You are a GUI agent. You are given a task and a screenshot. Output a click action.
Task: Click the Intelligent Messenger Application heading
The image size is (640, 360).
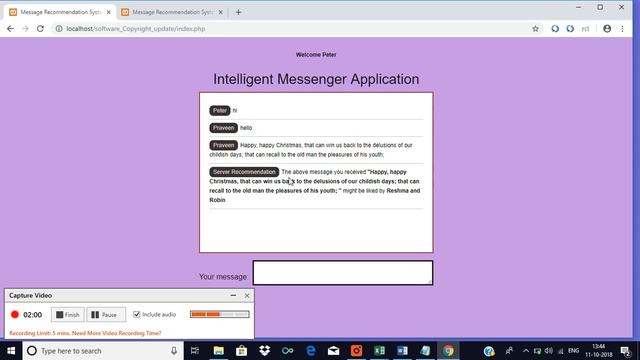click(316, 79)
